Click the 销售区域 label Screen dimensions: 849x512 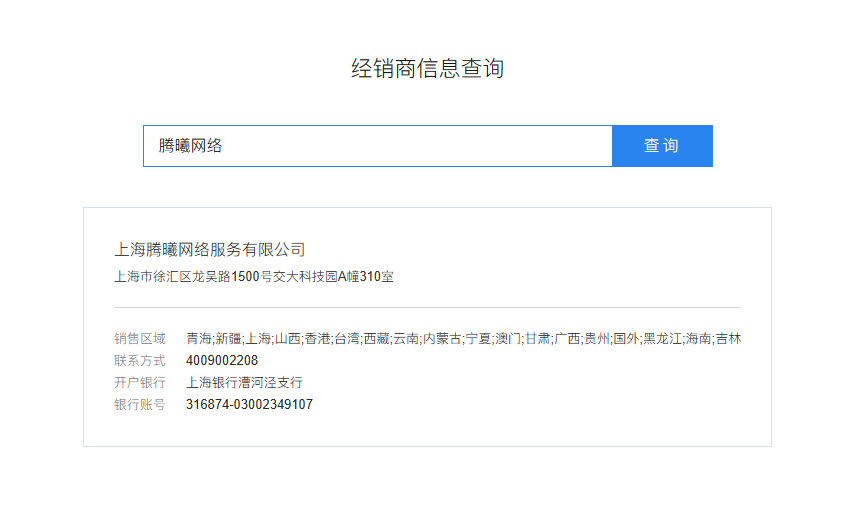click(140, 339)
